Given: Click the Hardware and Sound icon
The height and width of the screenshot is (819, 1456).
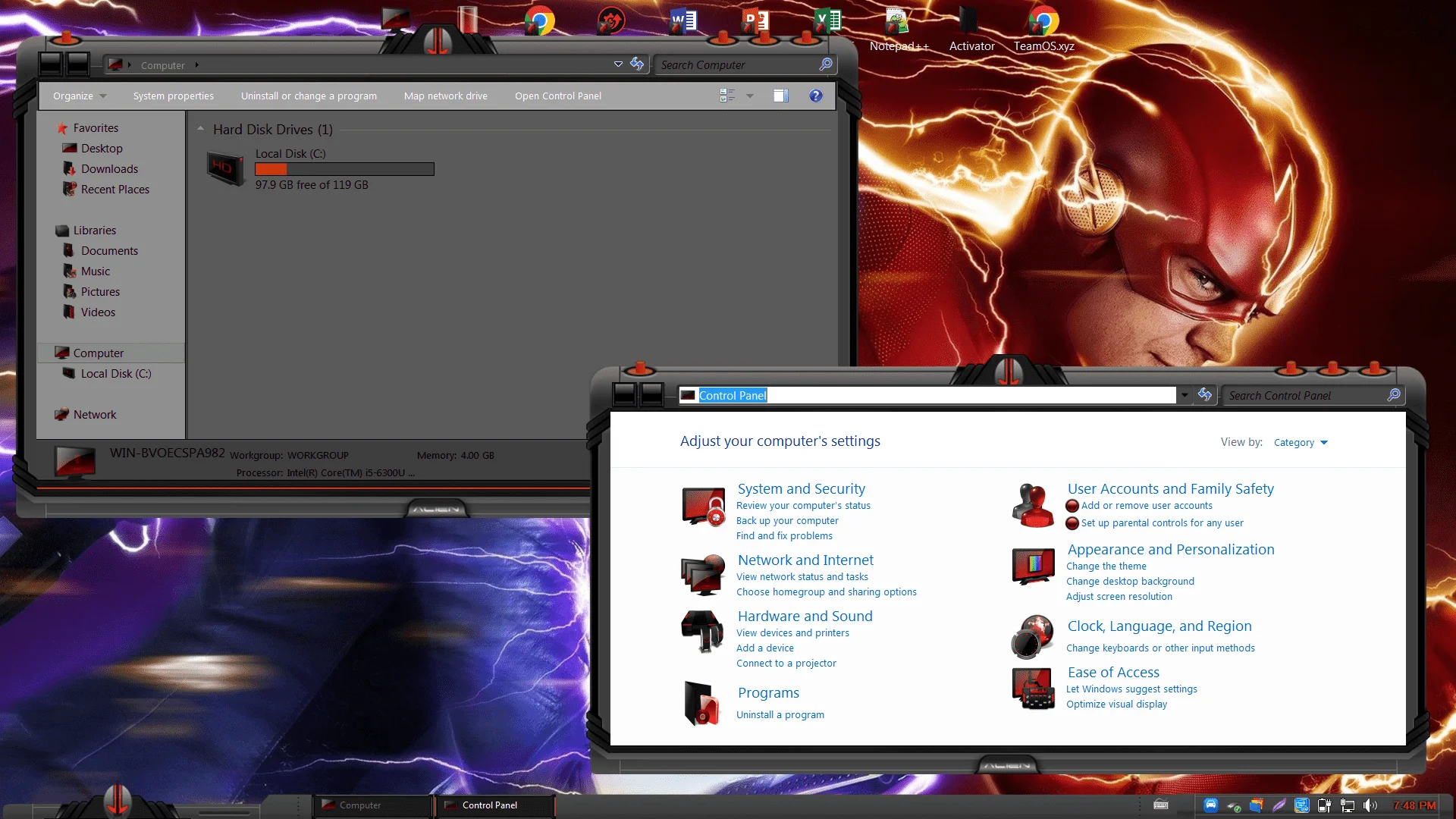Looking at the screenshot, I should point(702,632).
